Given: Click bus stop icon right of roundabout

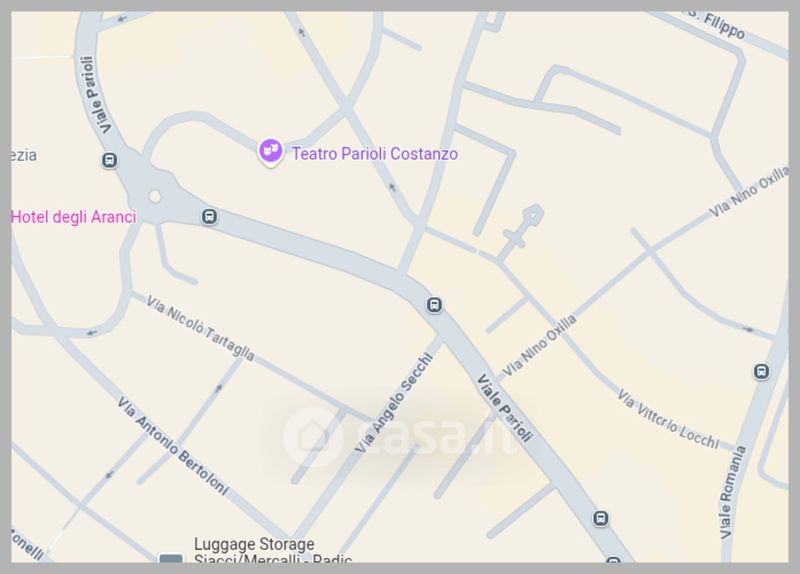Looking at the screenshot, I should pyautogui.click(x=209, y=216).
